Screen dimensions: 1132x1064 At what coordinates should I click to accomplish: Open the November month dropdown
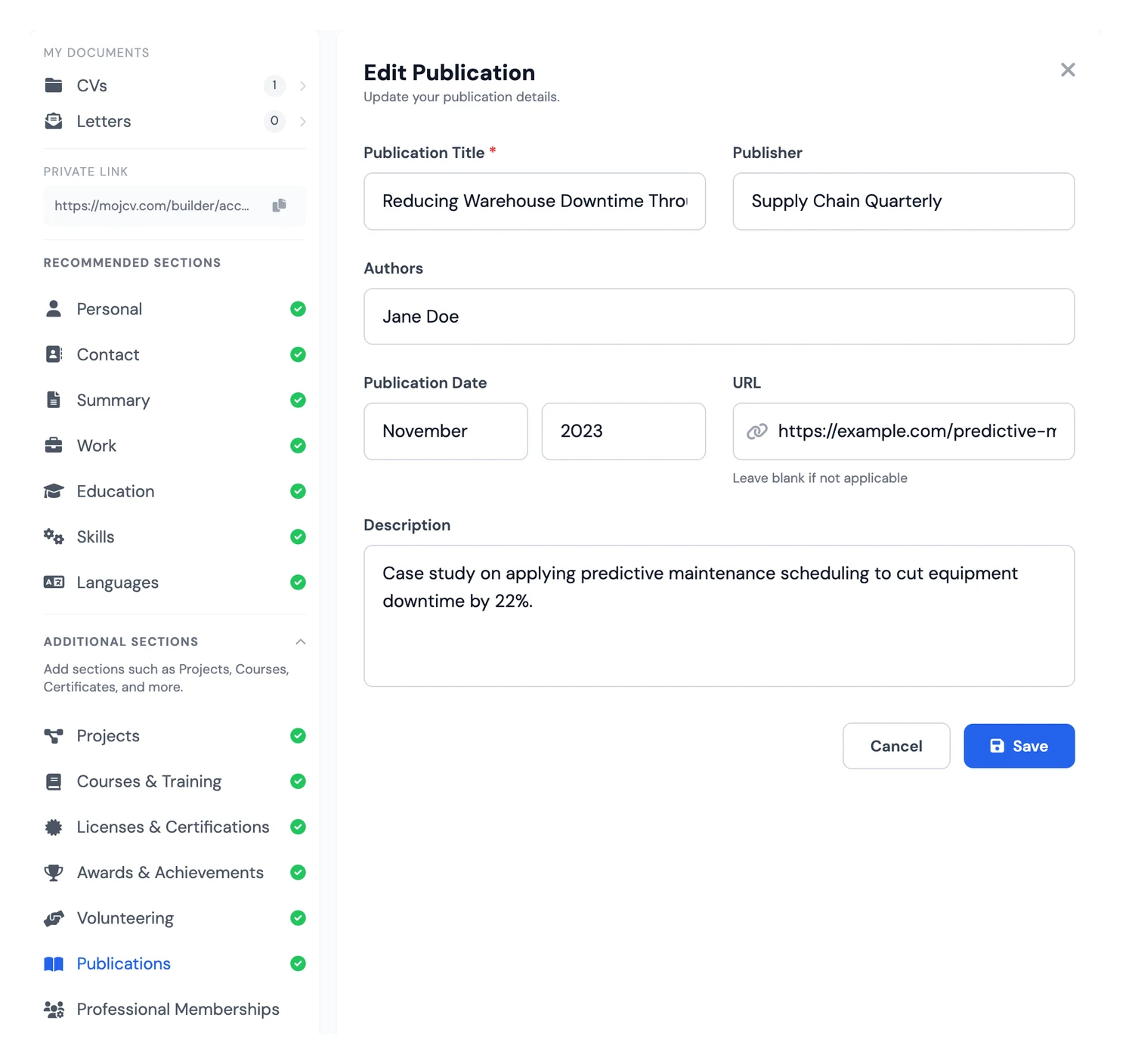click(x=446, y=431)
